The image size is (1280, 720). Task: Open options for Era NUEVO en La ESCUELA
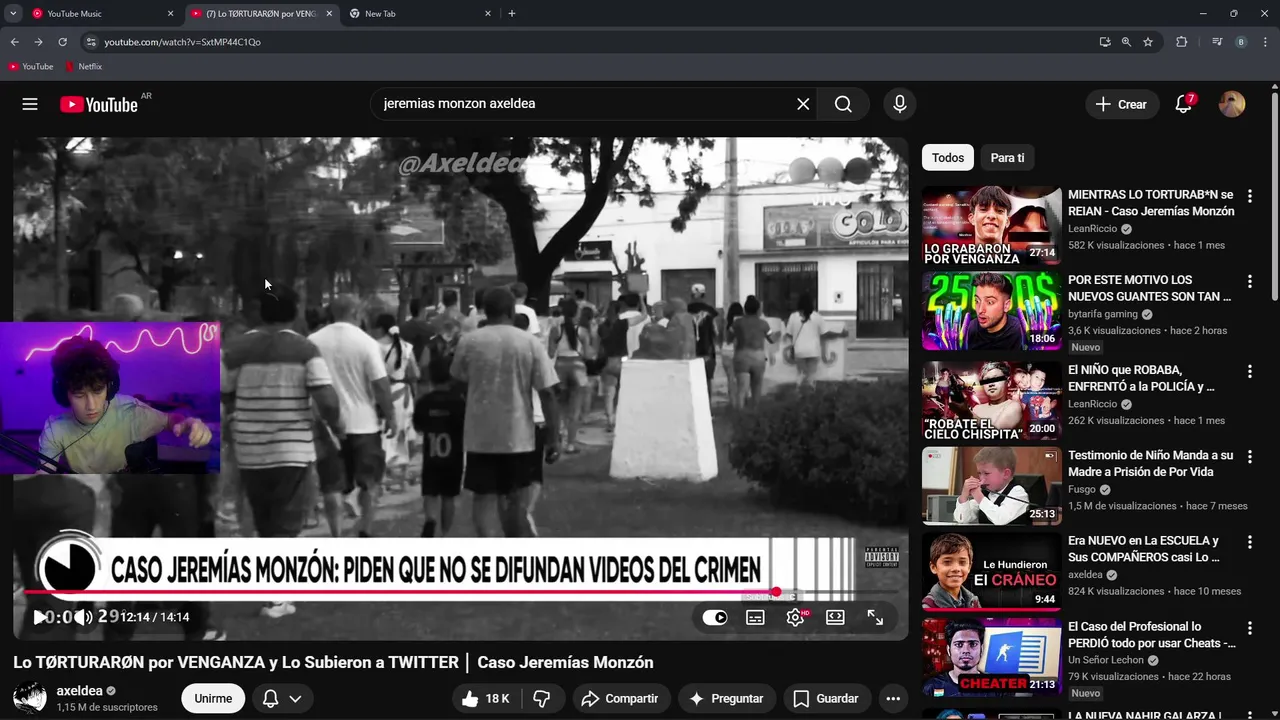[1249, 541]
